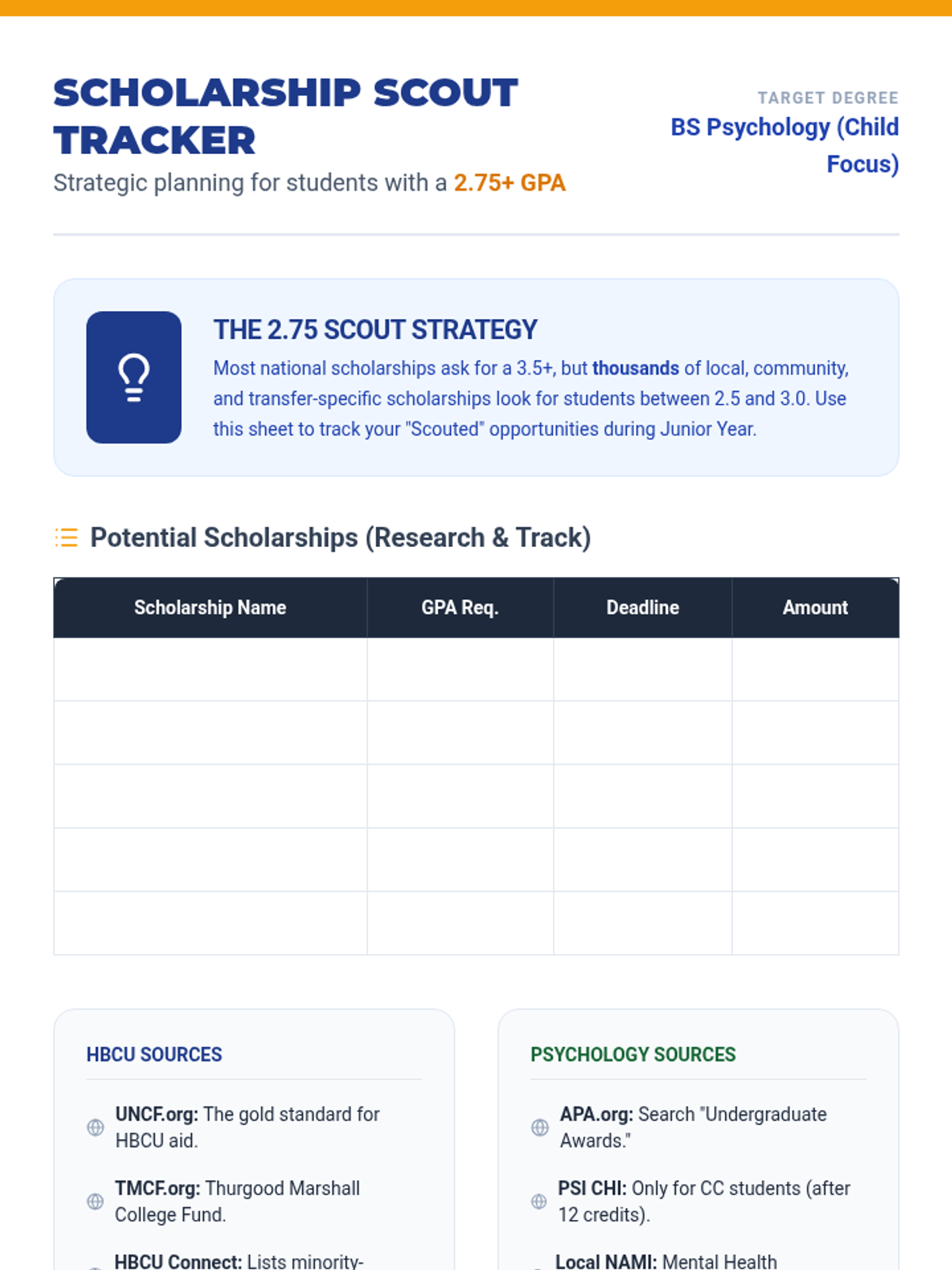Click the Scholarship Name column header

point(210,607)
